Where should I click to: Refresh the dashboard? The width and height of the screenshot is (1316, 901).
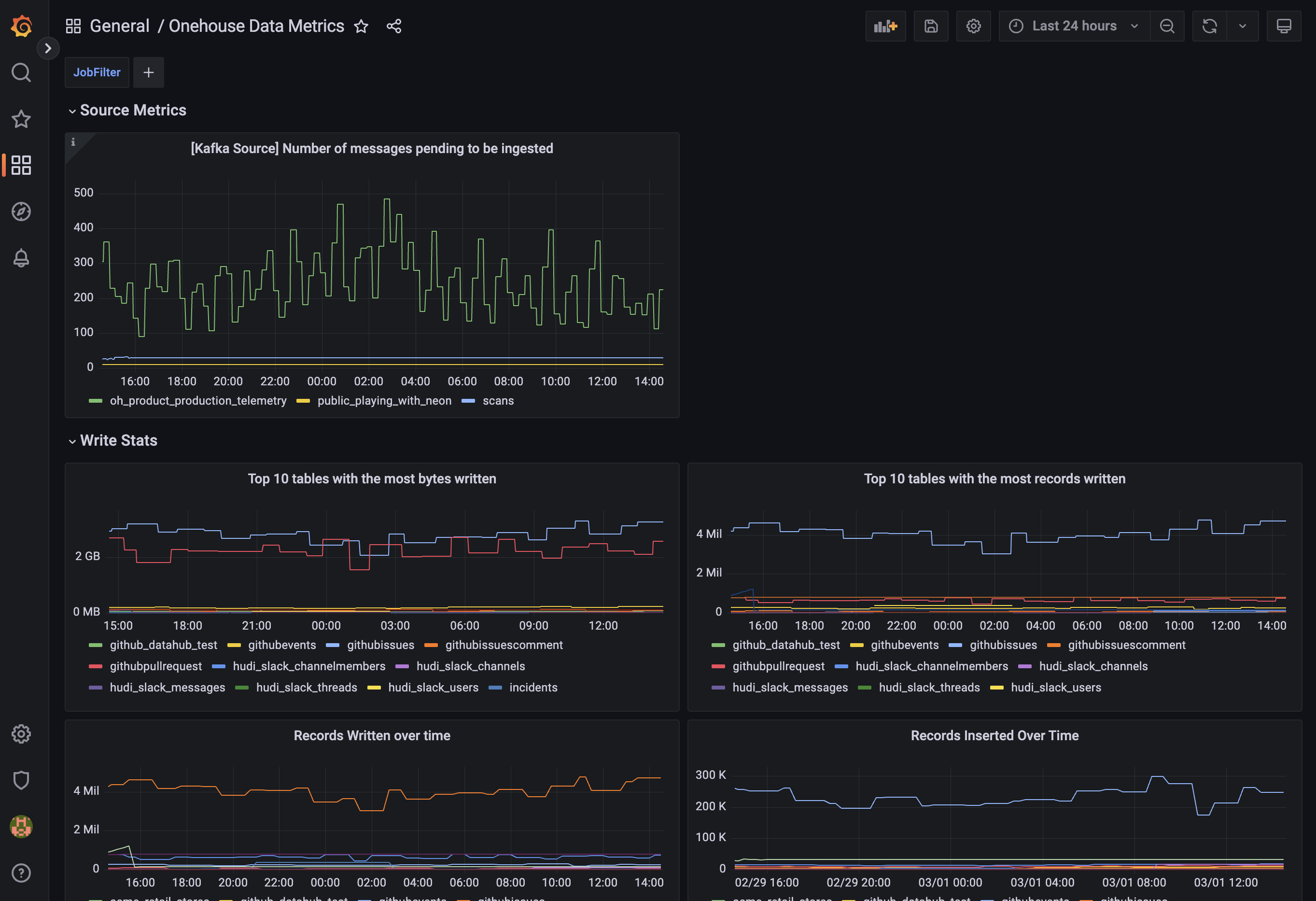(1209, 26)
